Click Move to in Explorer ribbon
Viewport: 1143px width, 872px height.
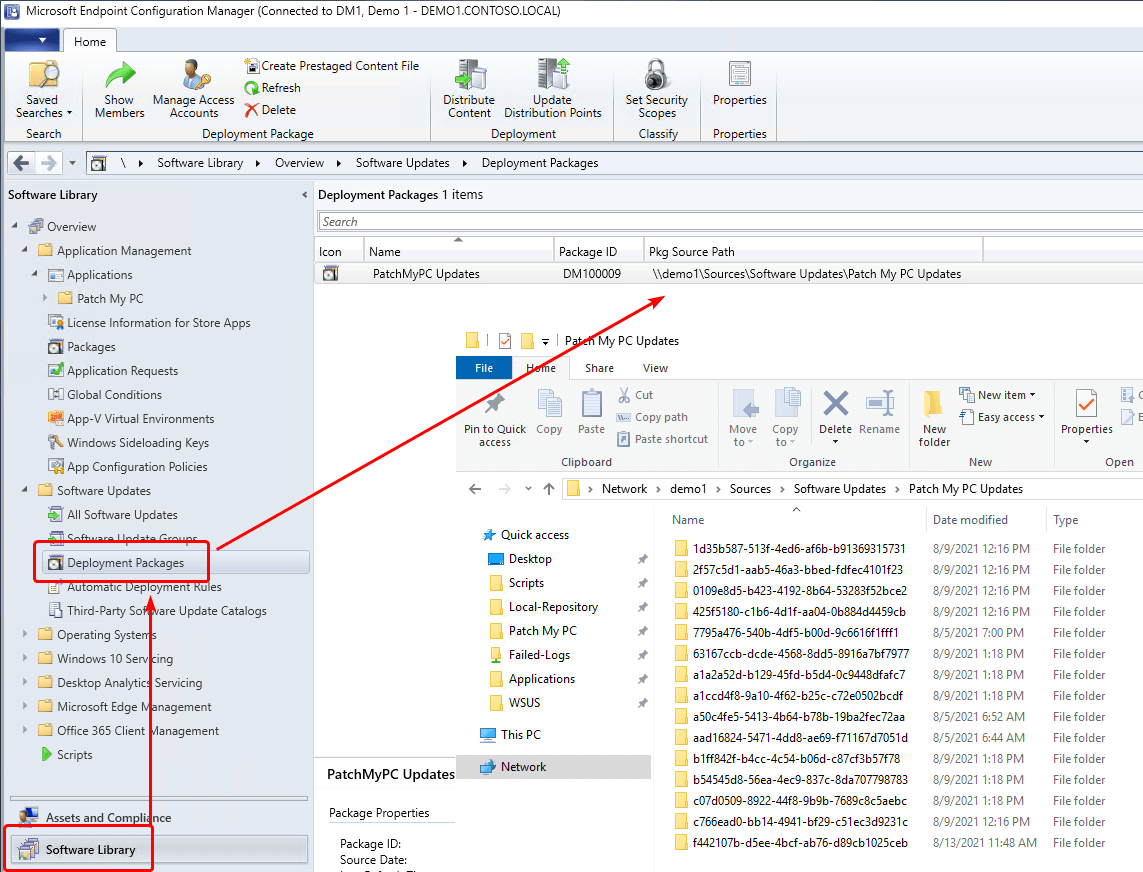(744, 418)
